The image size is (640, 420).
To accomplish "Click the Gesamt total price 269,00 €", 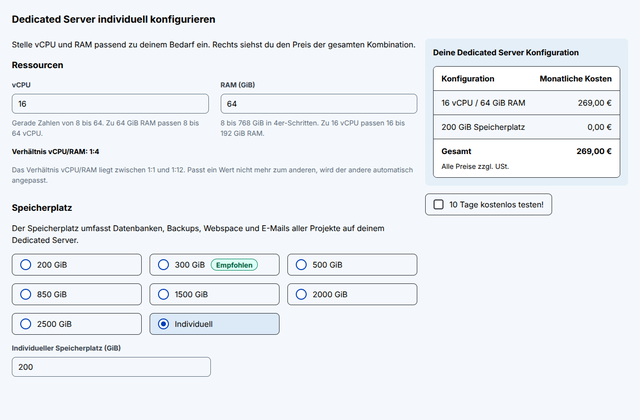I will 594,151.
